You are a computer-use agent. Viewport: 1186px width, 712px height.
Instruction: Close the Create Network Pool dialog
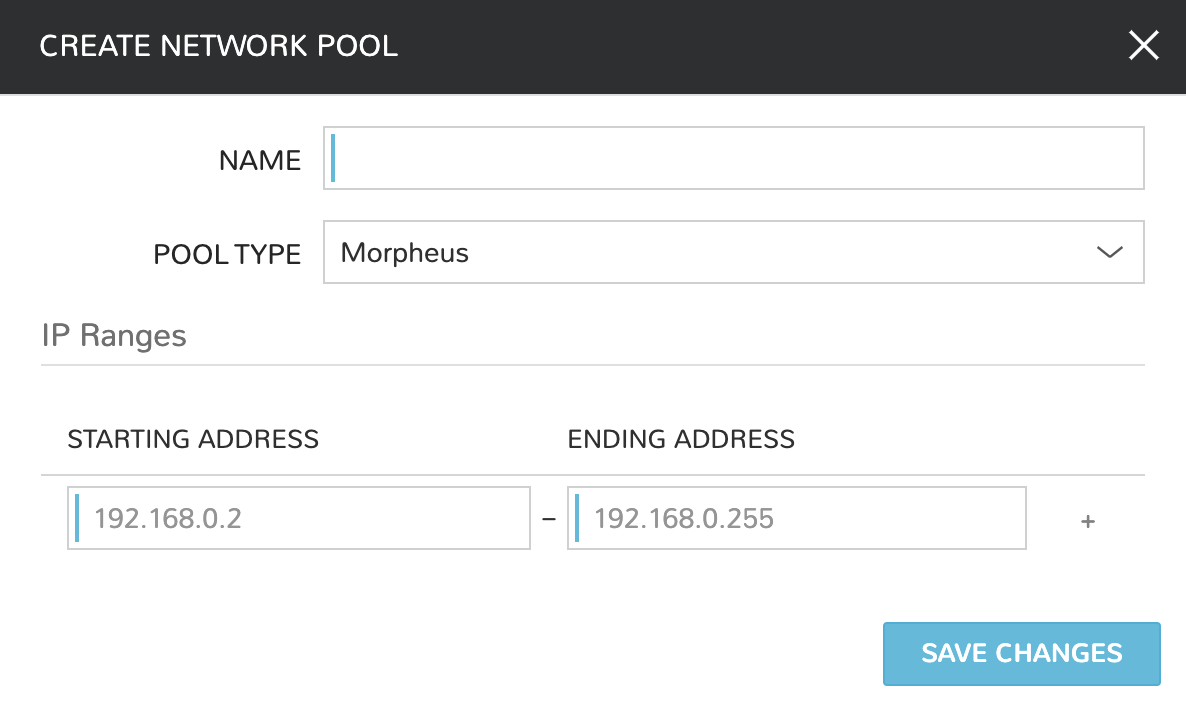click(1143, 46)
